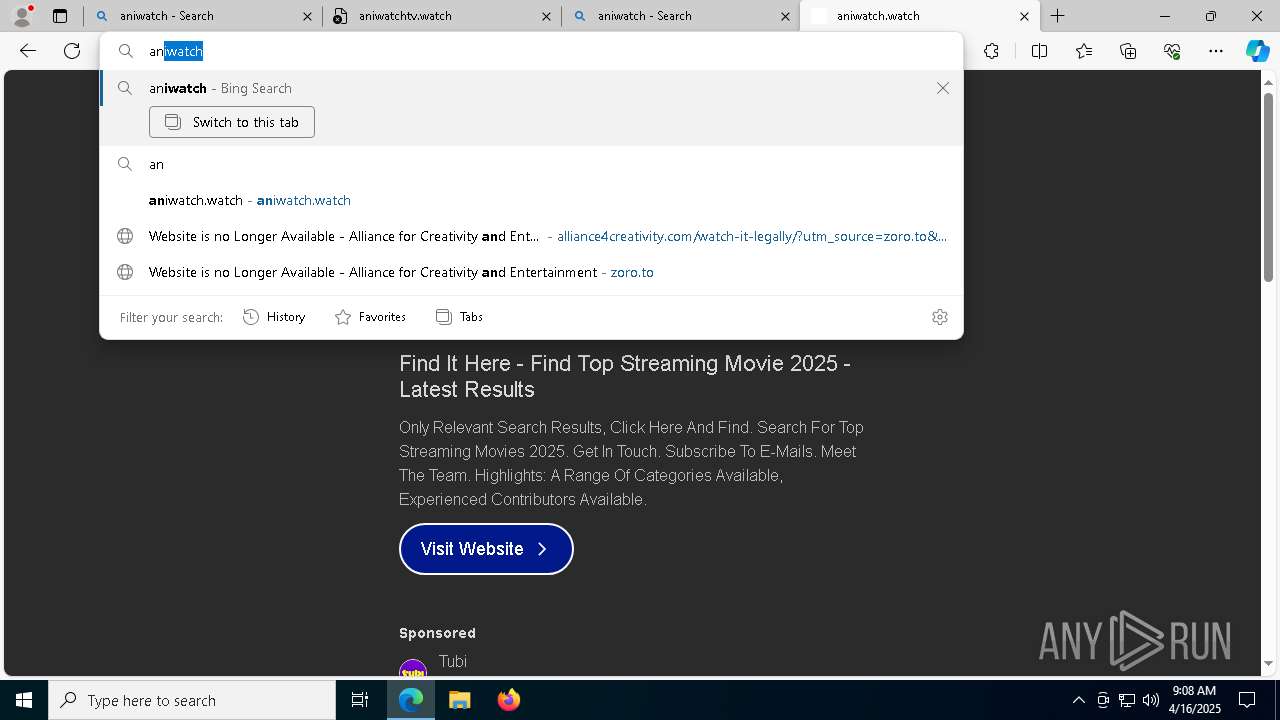Viewport: 1280px width, 720px height.
Task: Close the first aniwatch - Search tab
Action: (307, 16)
